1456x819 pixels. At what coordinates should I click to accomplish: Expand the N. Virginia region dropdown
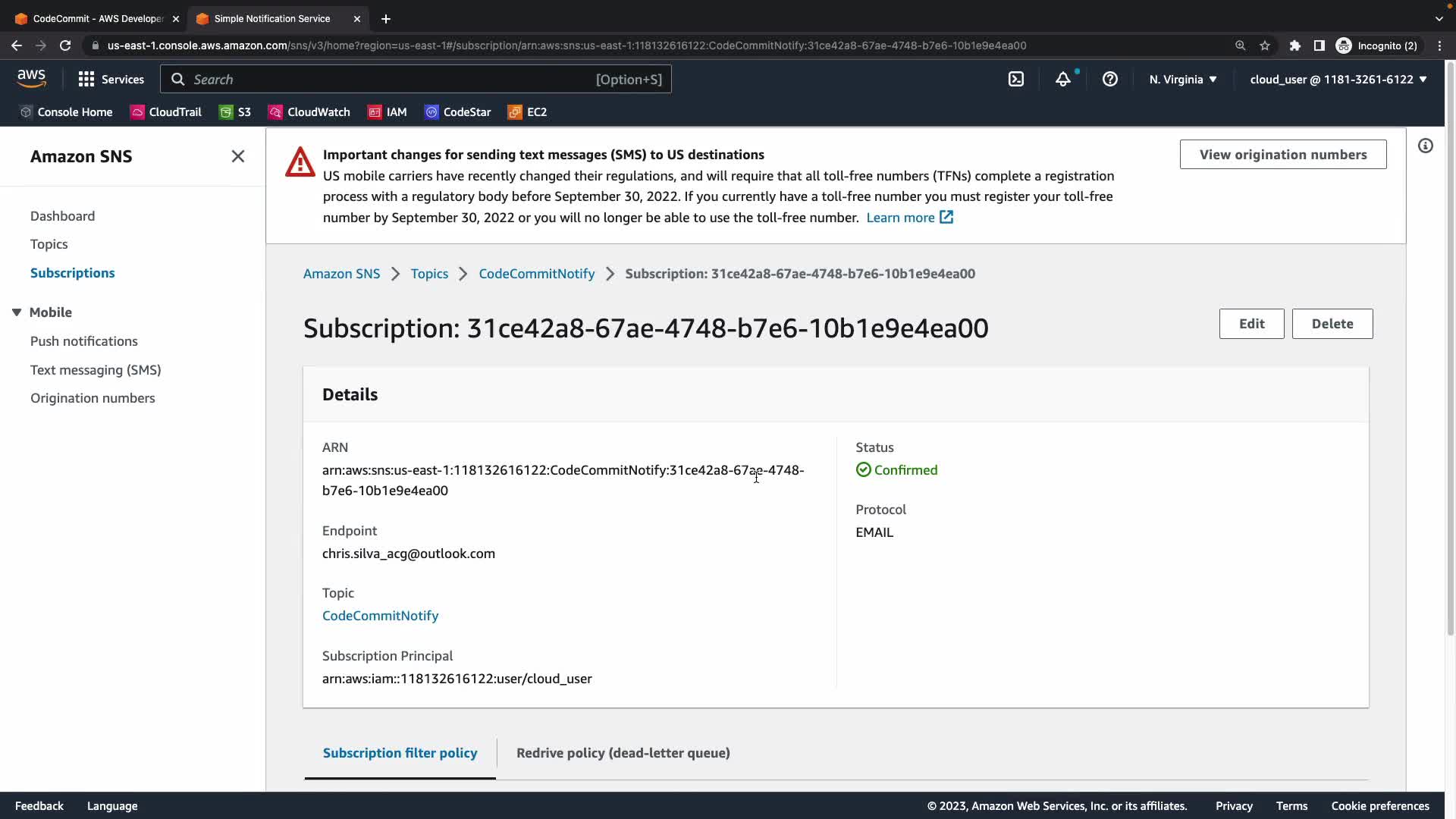[x=1182, y=79]
